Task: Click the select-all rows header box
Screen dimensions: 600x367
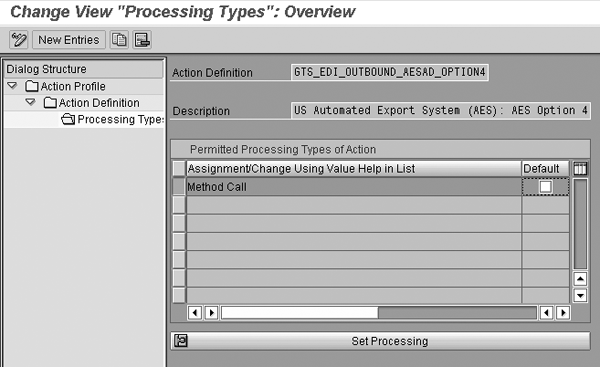Action: (179, 169)
